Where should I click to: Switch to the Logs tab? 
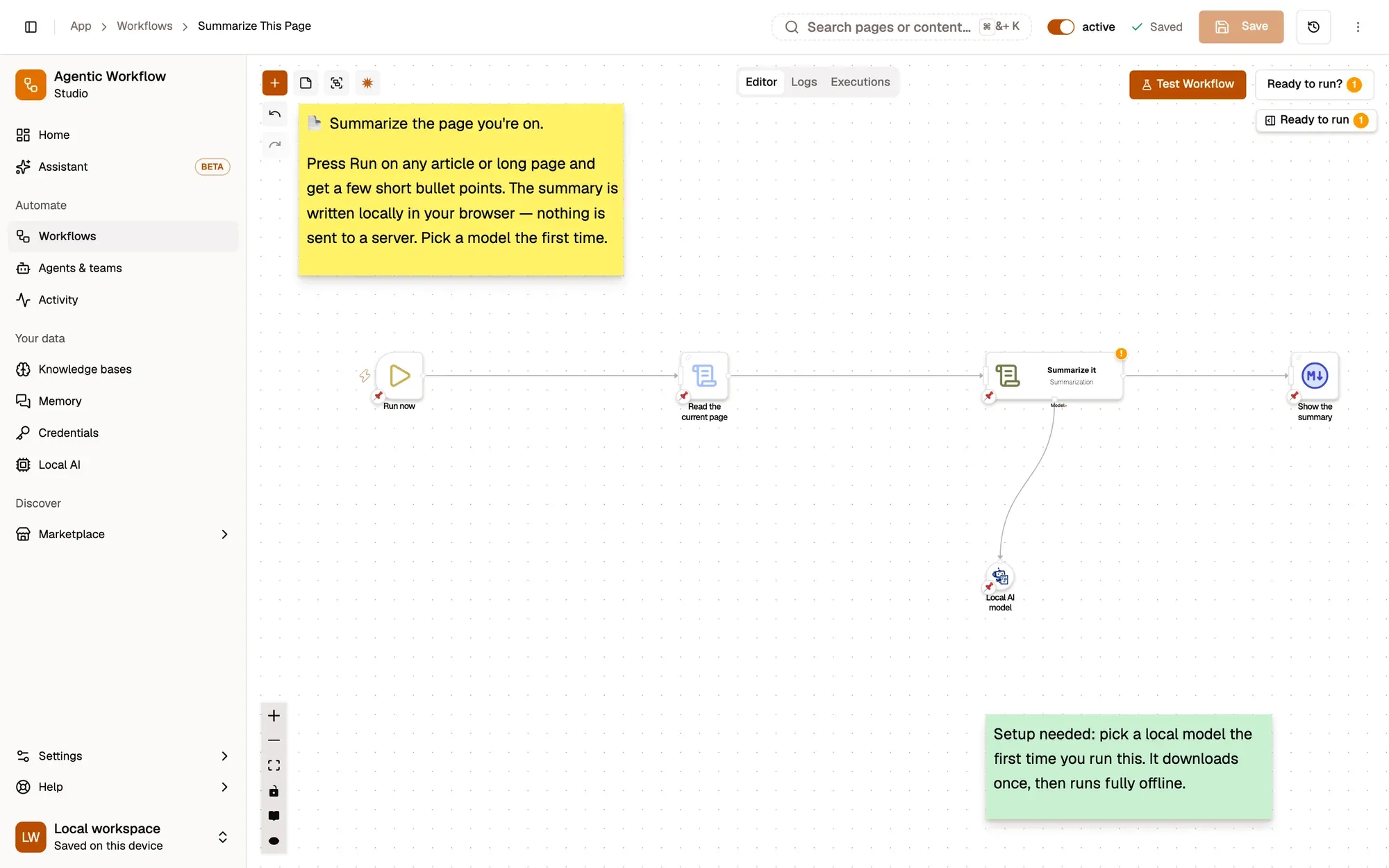[804, 82]
